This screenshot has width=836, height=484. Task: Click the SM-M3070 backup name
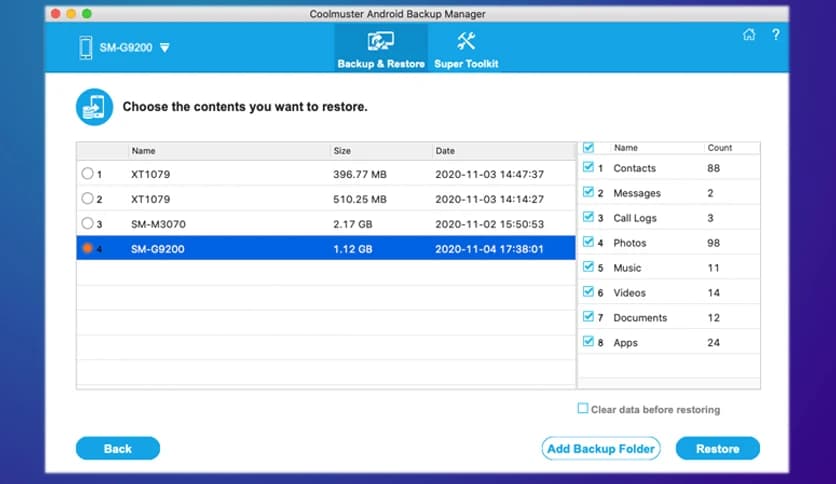tap(158, 224)
